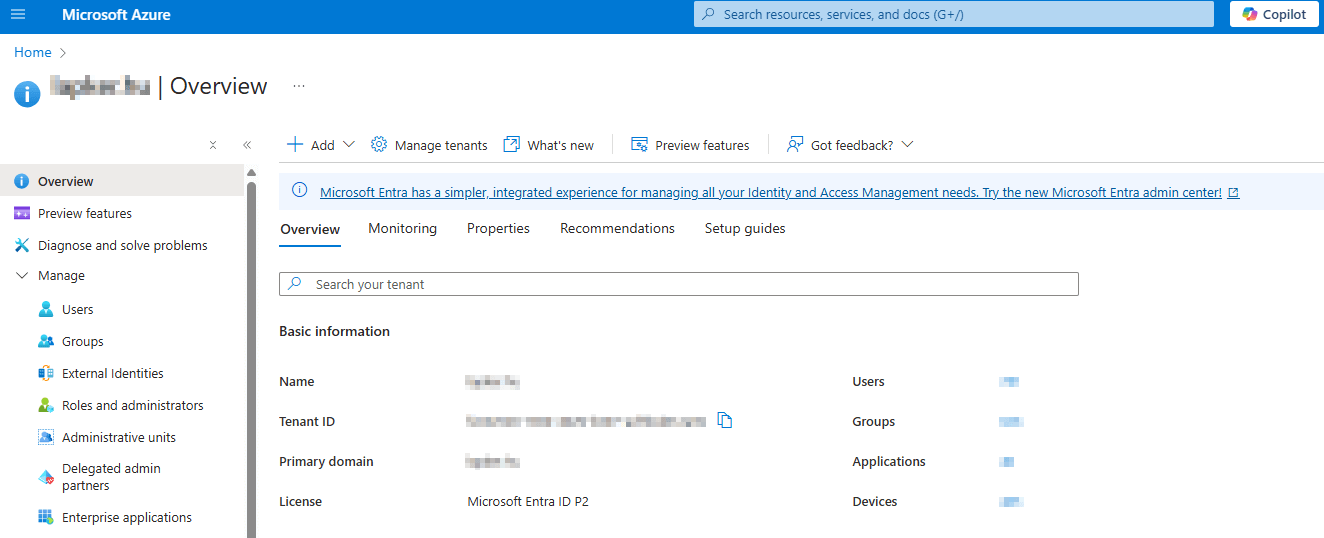The image size is (1324, 538).
Task: Open Manage tenants
Action: point(429,145)
